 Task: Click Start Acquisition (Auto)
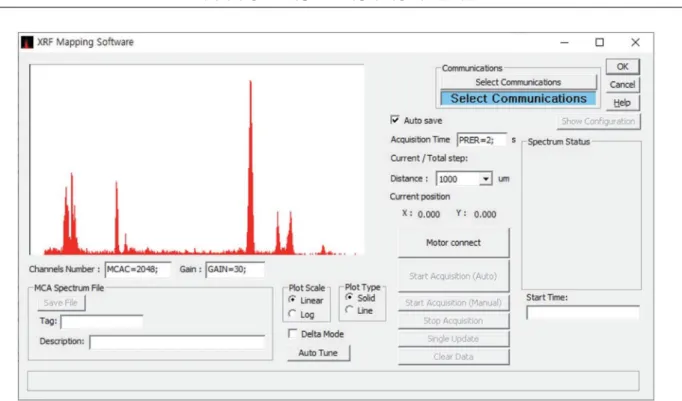pyautogui.click(x=453, y=276)
